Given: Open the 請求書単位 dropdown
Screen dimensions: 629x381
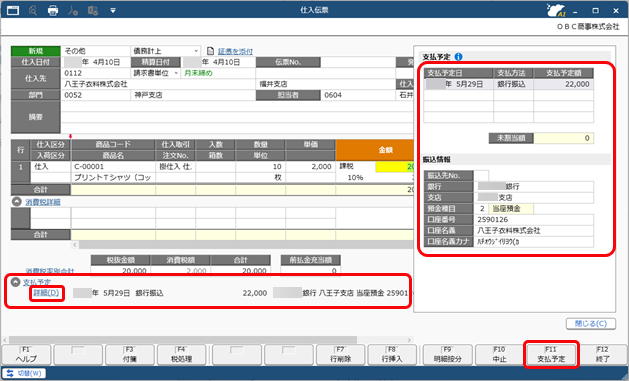Looking at the screenshot, I should coord(176,73).
